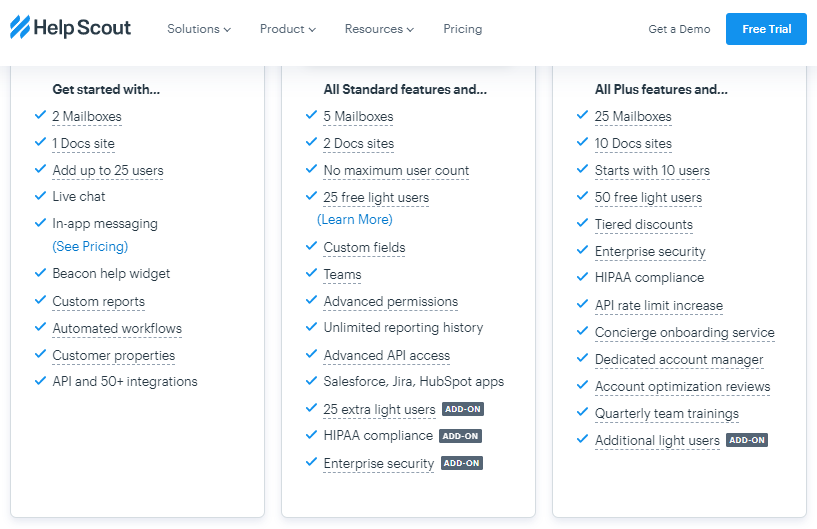Open the Get a Demo link
This screenshot has width=817, height=529.
point(679,29)
